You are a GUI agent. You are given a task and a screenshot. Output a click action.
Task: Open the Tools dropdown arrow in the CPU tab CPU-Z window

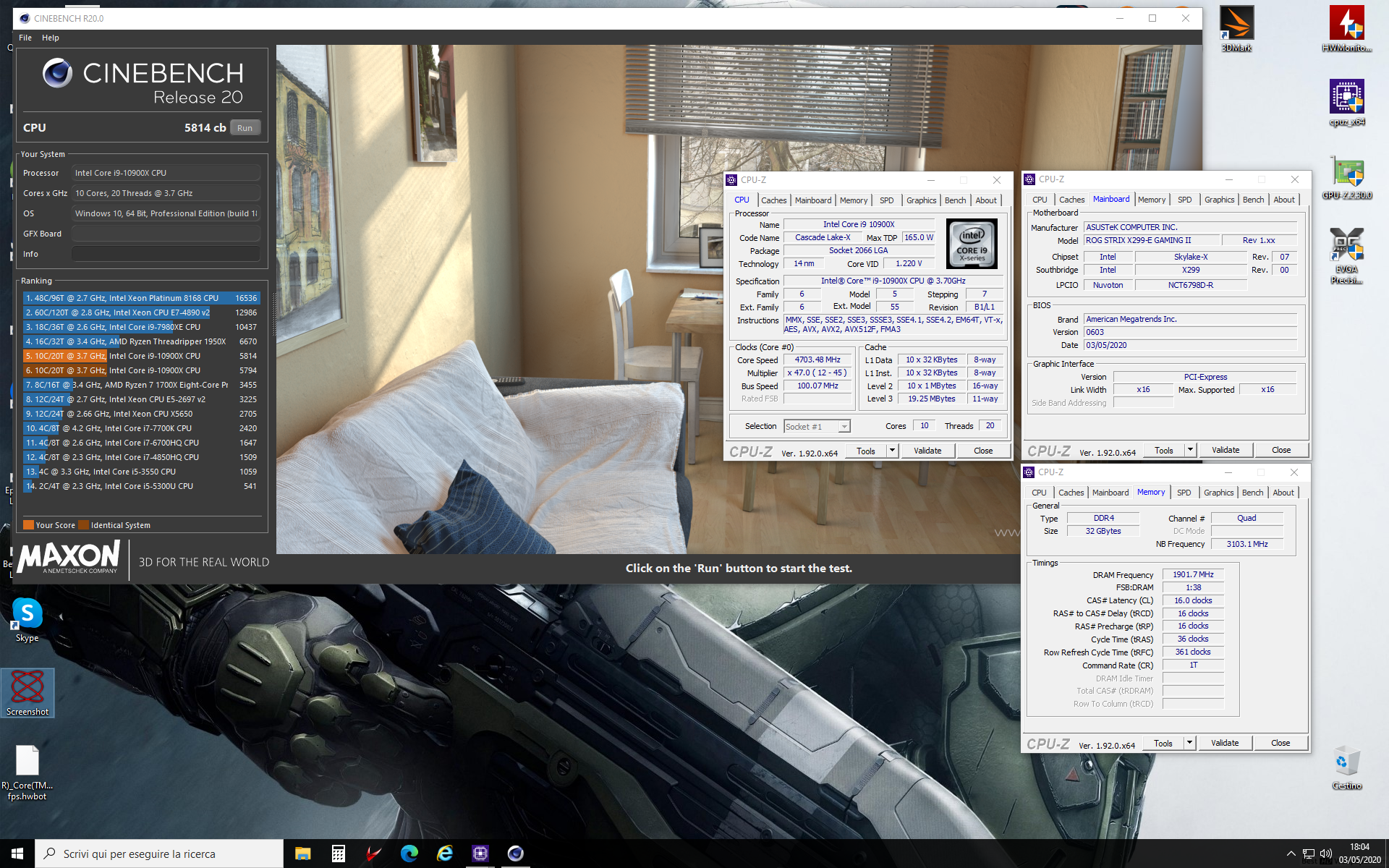pyautogui.click(x=892, y=451)
